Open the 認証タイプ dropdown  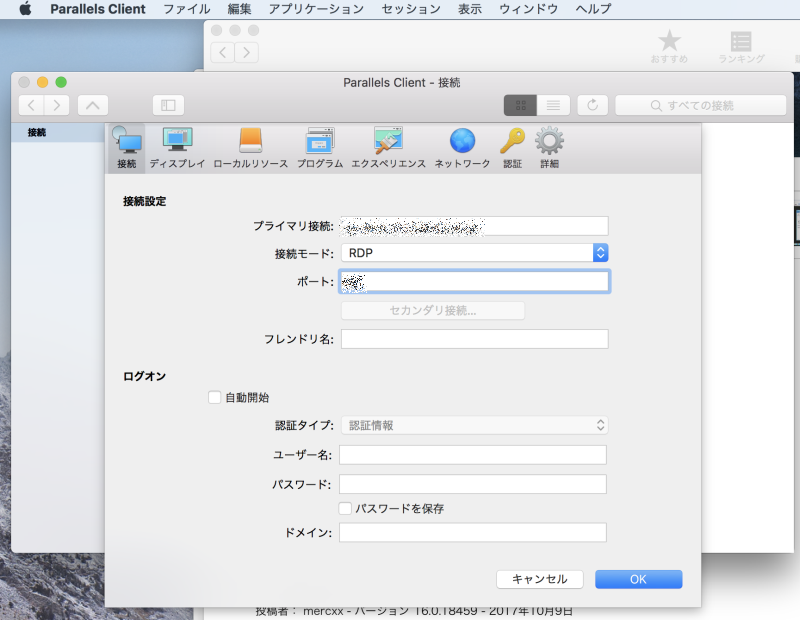474,425
